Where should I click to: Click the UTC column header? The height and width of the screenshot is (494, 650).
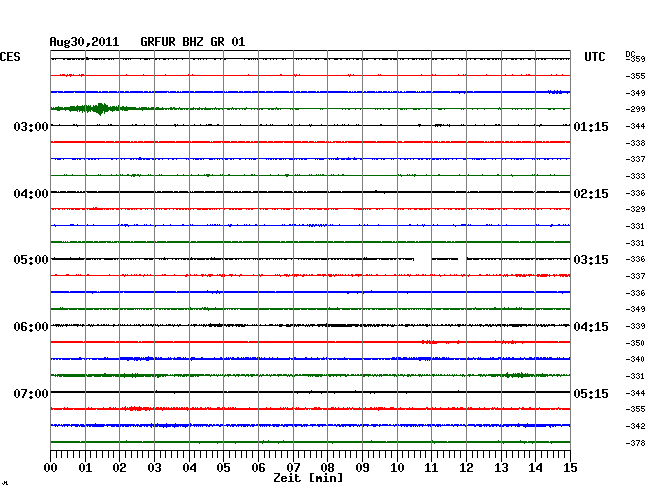[x=594, y=57]
